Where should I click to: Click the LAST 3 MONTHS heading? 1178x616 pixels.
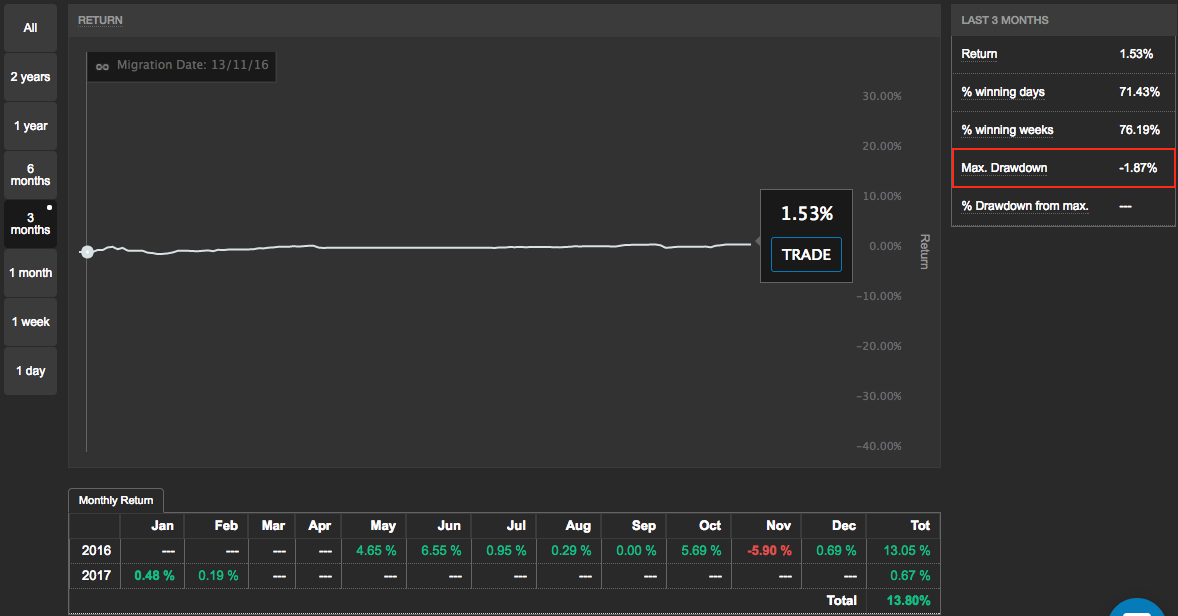point(1004,20)
